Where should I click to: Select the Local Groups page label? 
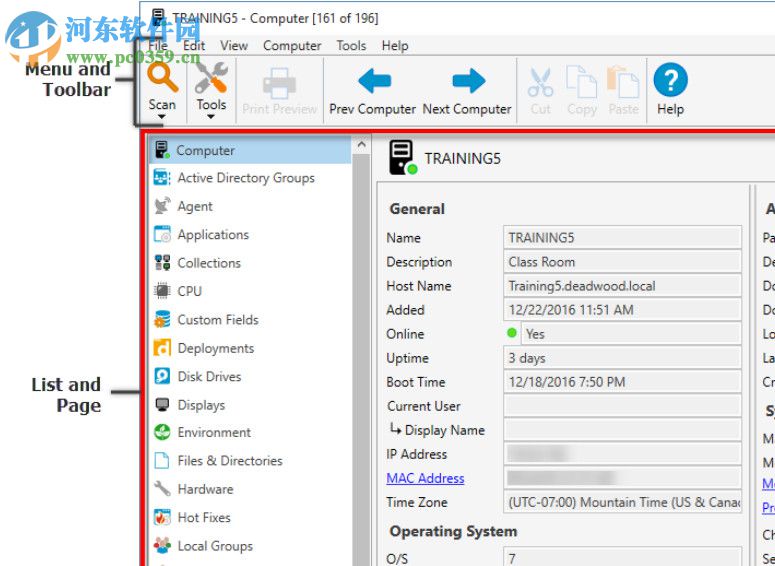(x=215, y=546)
